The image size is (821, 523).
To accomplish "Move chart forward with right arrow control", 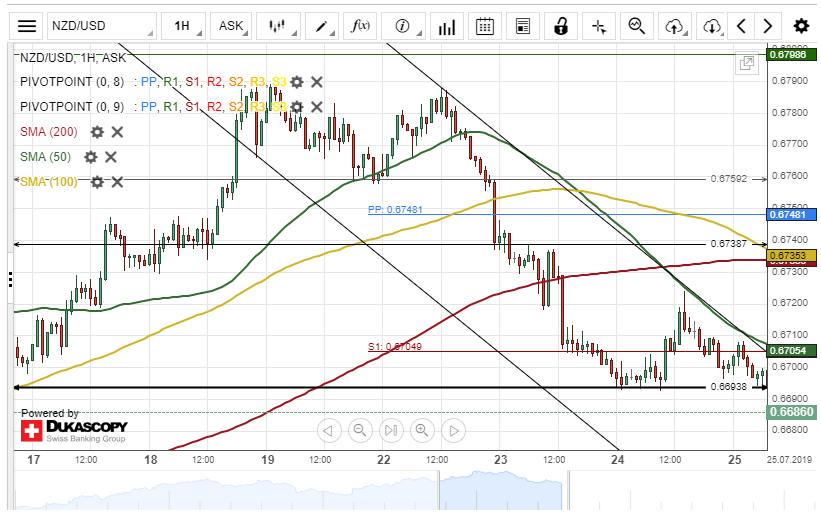I will click(453, 431).
